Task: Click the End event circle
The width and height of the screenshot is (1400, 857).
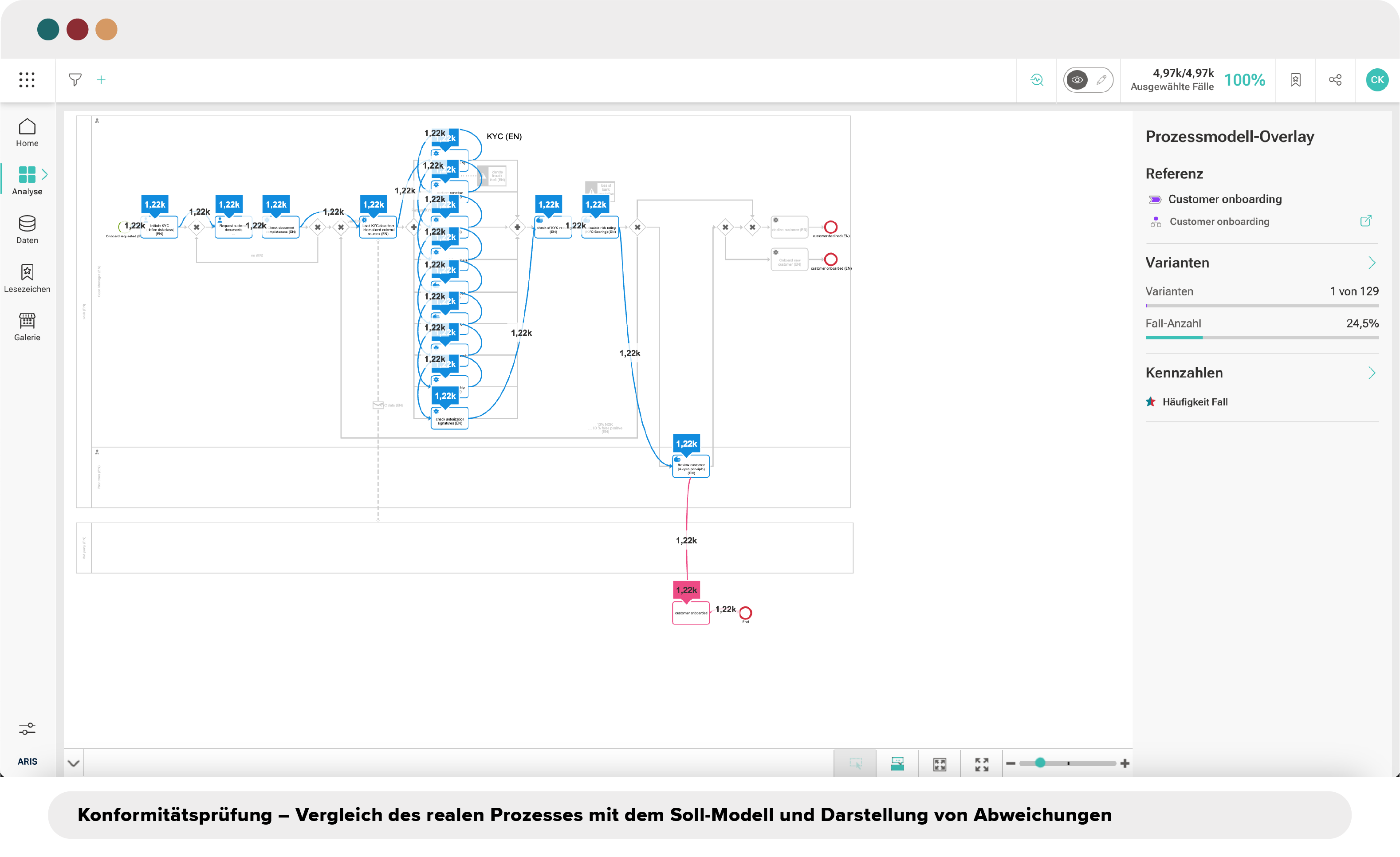Action: point(745,613)
